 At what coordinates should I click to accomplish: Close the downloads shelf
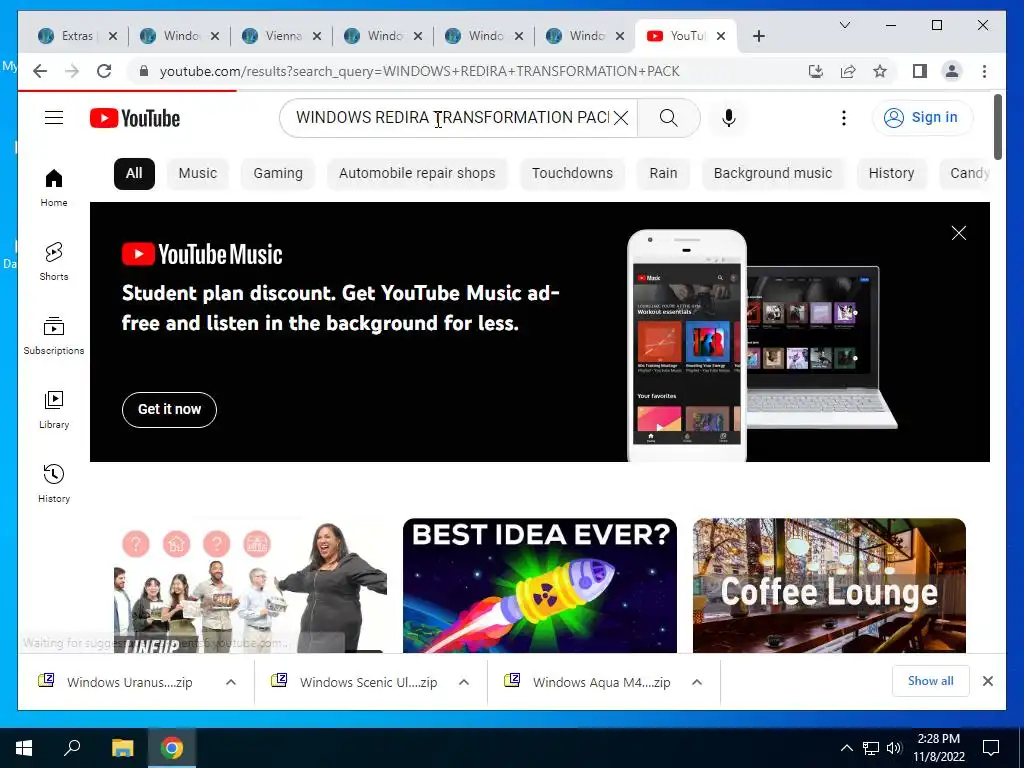tap(987, 681)
